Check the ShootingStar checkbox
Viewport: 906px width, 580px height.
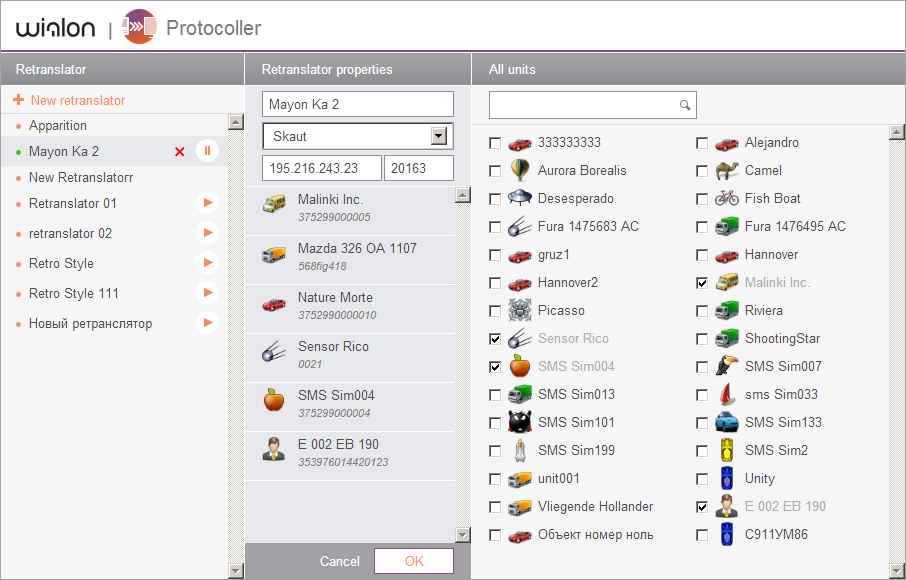[702, 339]
